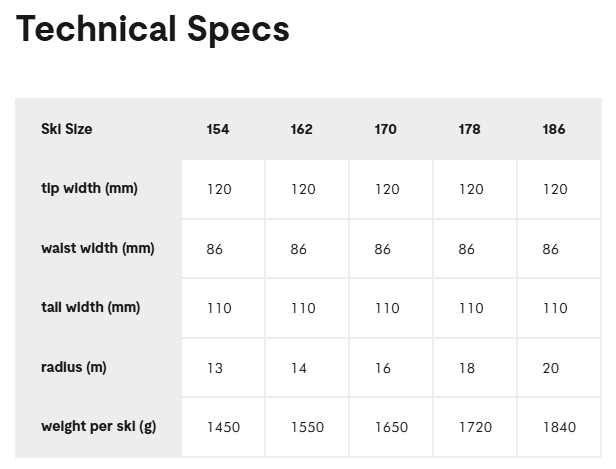Select the 1840 weight cell
The height and width of the screenshot is (469, 616).
coord(560,427)
